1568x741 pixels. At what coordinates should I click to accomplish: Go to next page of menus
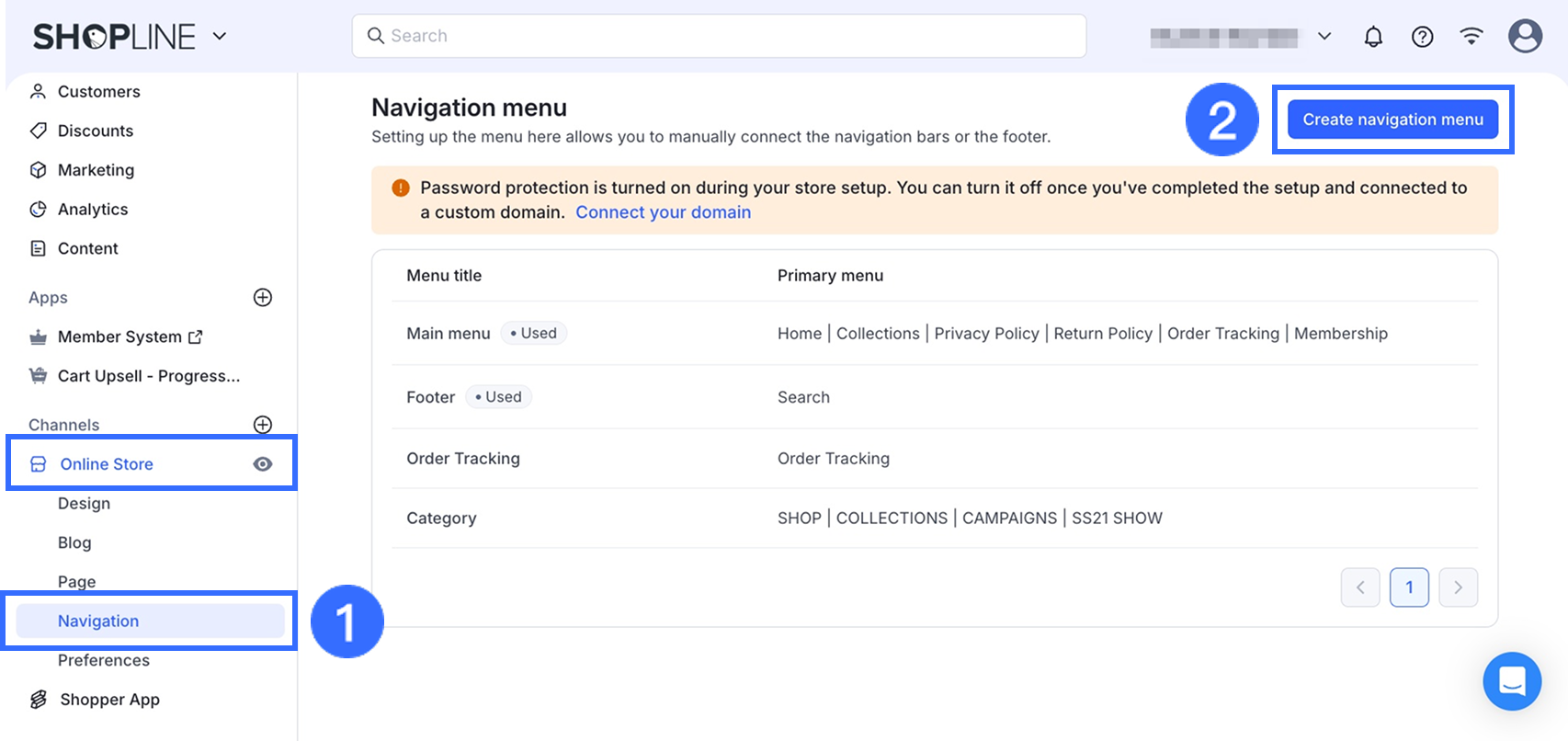tap(1458, 587)
